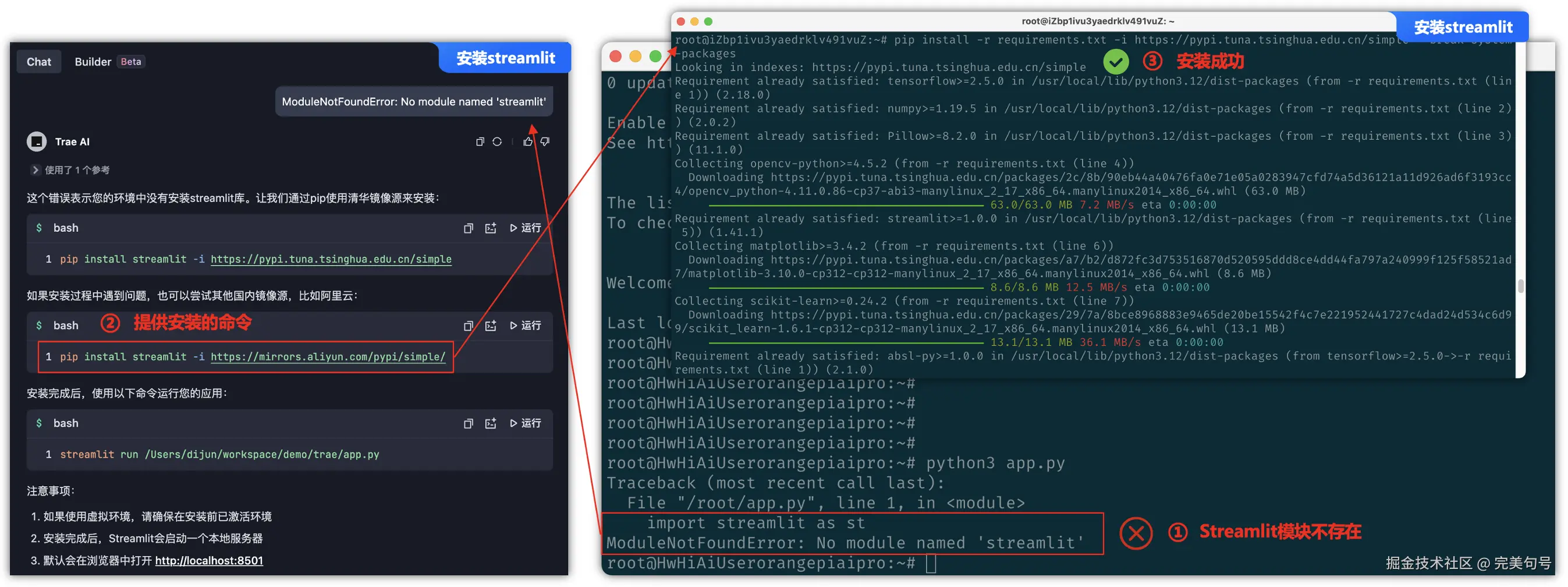Insert tsinghua pip command into terminal
The image size is (1568, 587).
point(491,228)
